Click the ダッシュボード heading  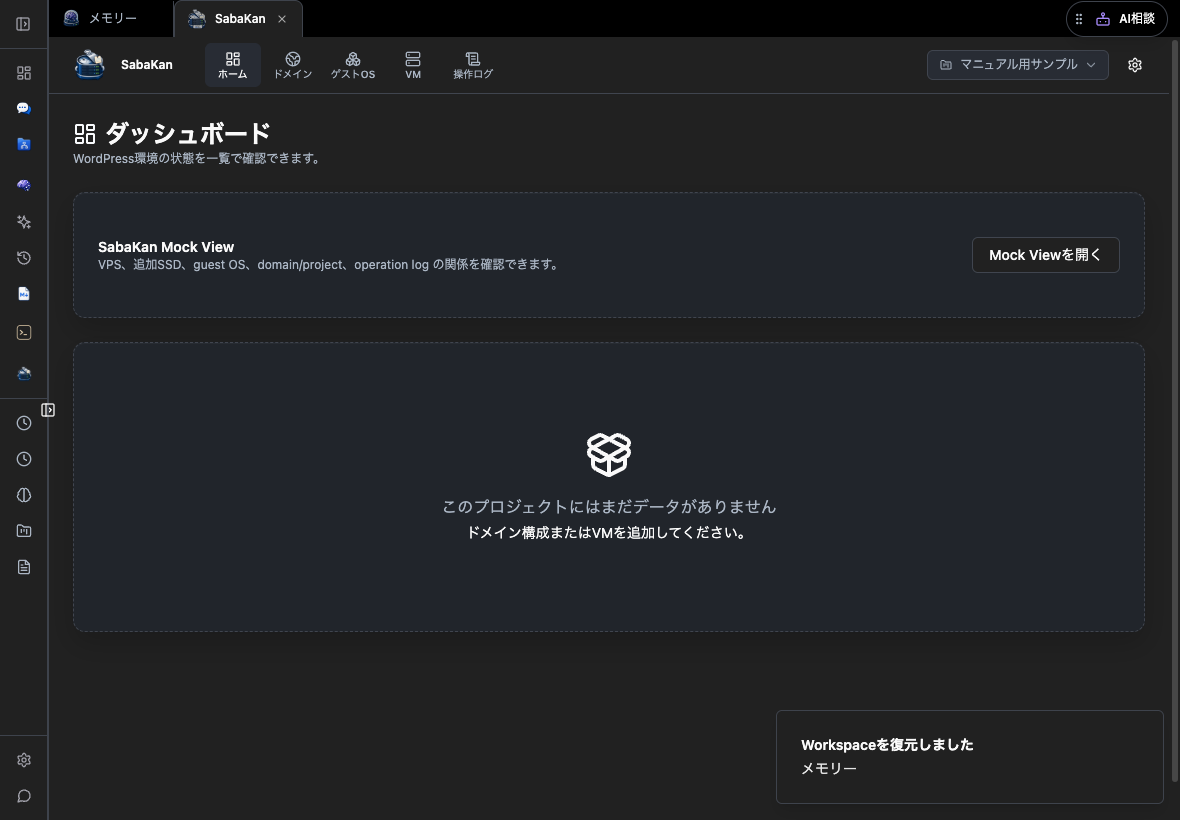[x=187, y=134]
